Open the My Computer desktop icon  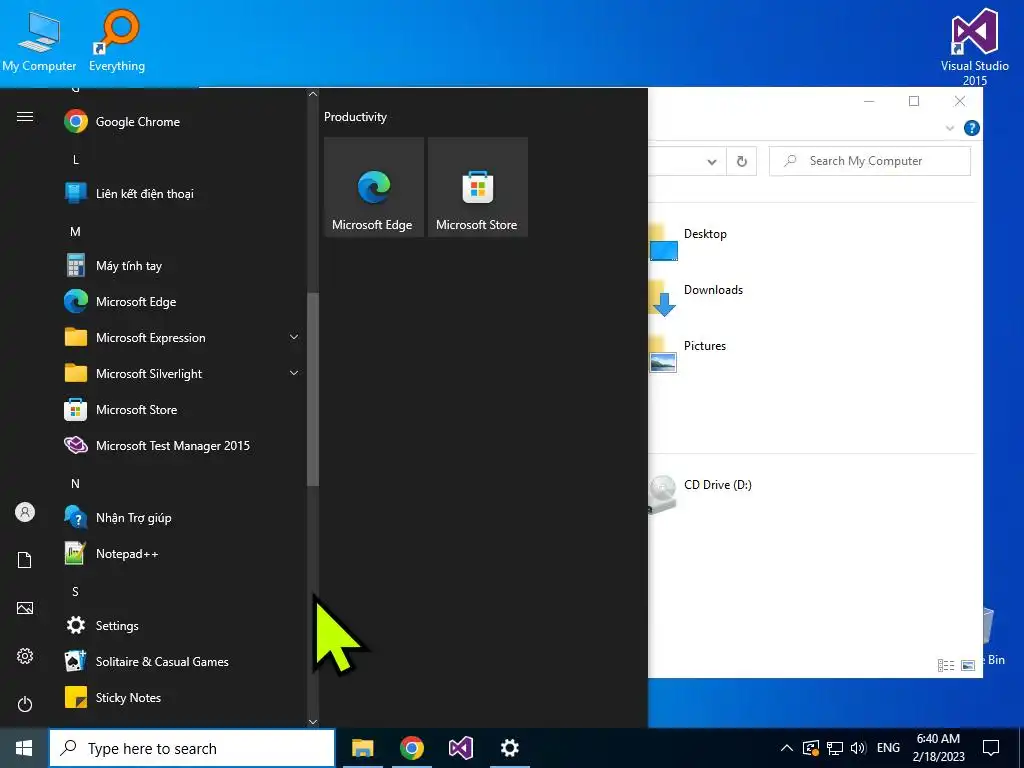click(39, 41)
